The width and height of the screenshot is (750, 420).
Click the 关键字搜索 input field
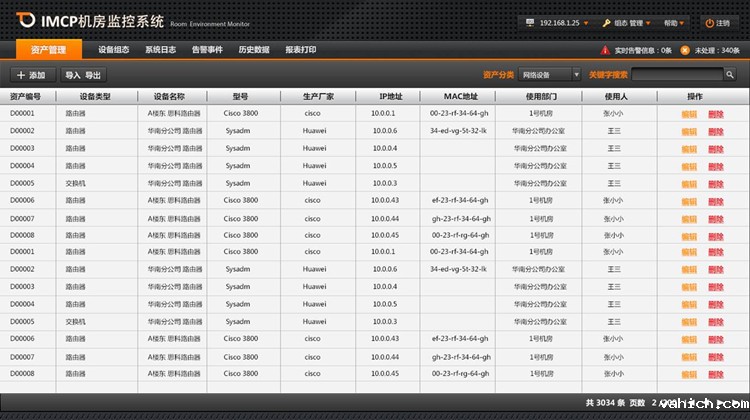pyautogui.click(x=677, y=75)
